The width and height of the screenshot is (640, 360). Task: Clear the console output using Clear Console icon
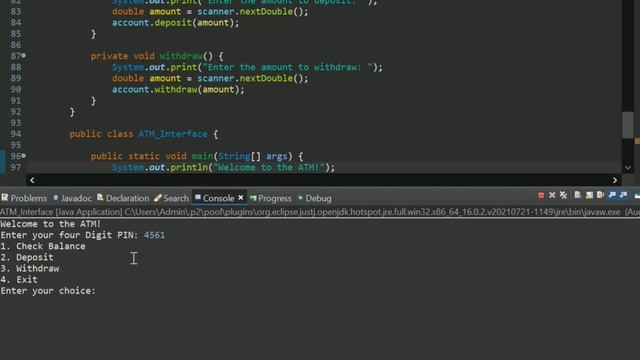[x=578, y=196]
